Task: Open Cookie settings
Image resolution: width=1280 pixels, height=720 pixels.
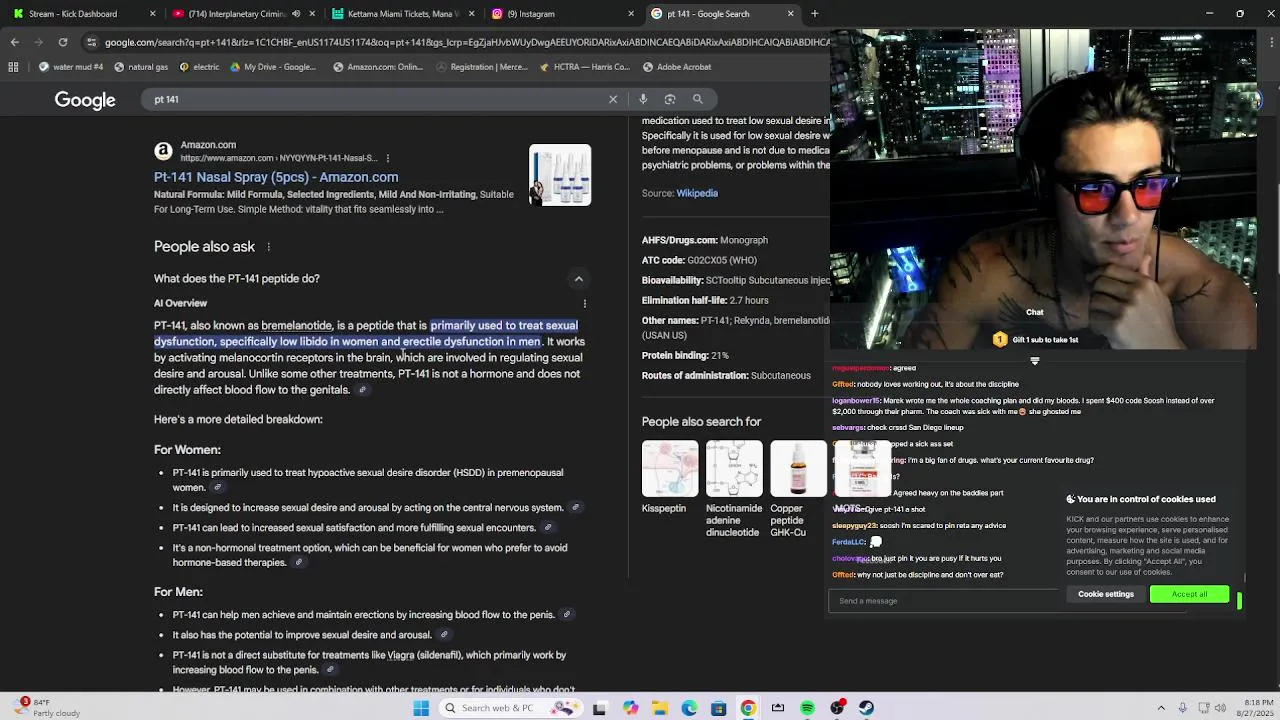Action: (x=1106, y=594)
